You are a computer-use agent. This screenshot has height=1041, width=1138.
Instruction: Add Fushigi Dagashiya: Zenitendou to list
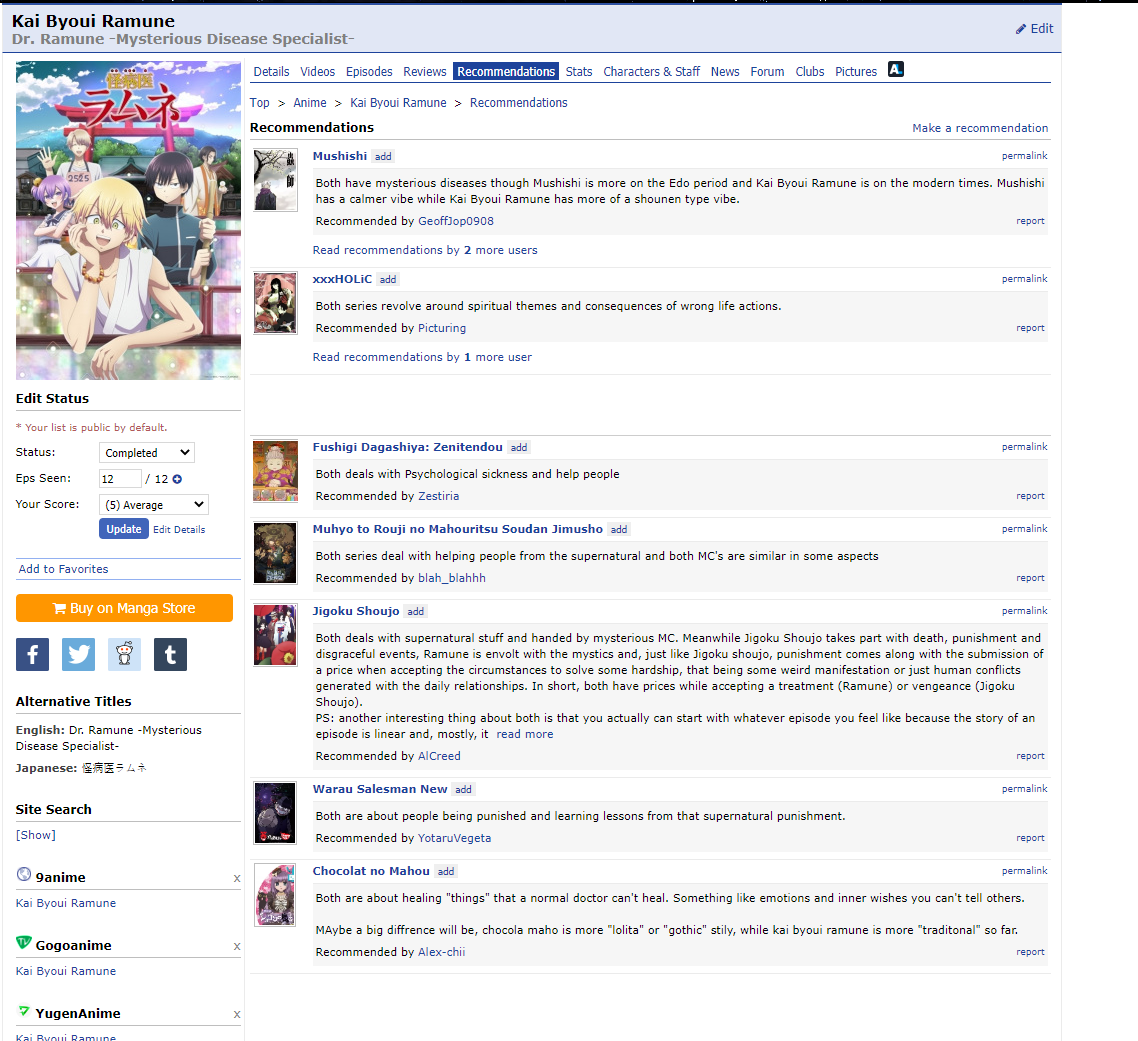[x=519, y=448]
